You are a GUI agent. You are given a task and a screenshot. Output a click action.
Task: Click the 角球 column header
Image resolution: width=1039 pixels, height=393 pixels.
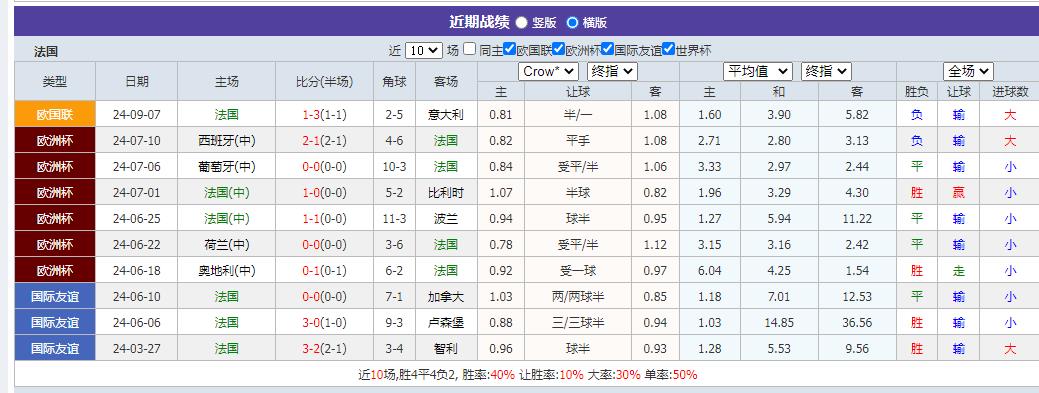(x=394, y=82)
